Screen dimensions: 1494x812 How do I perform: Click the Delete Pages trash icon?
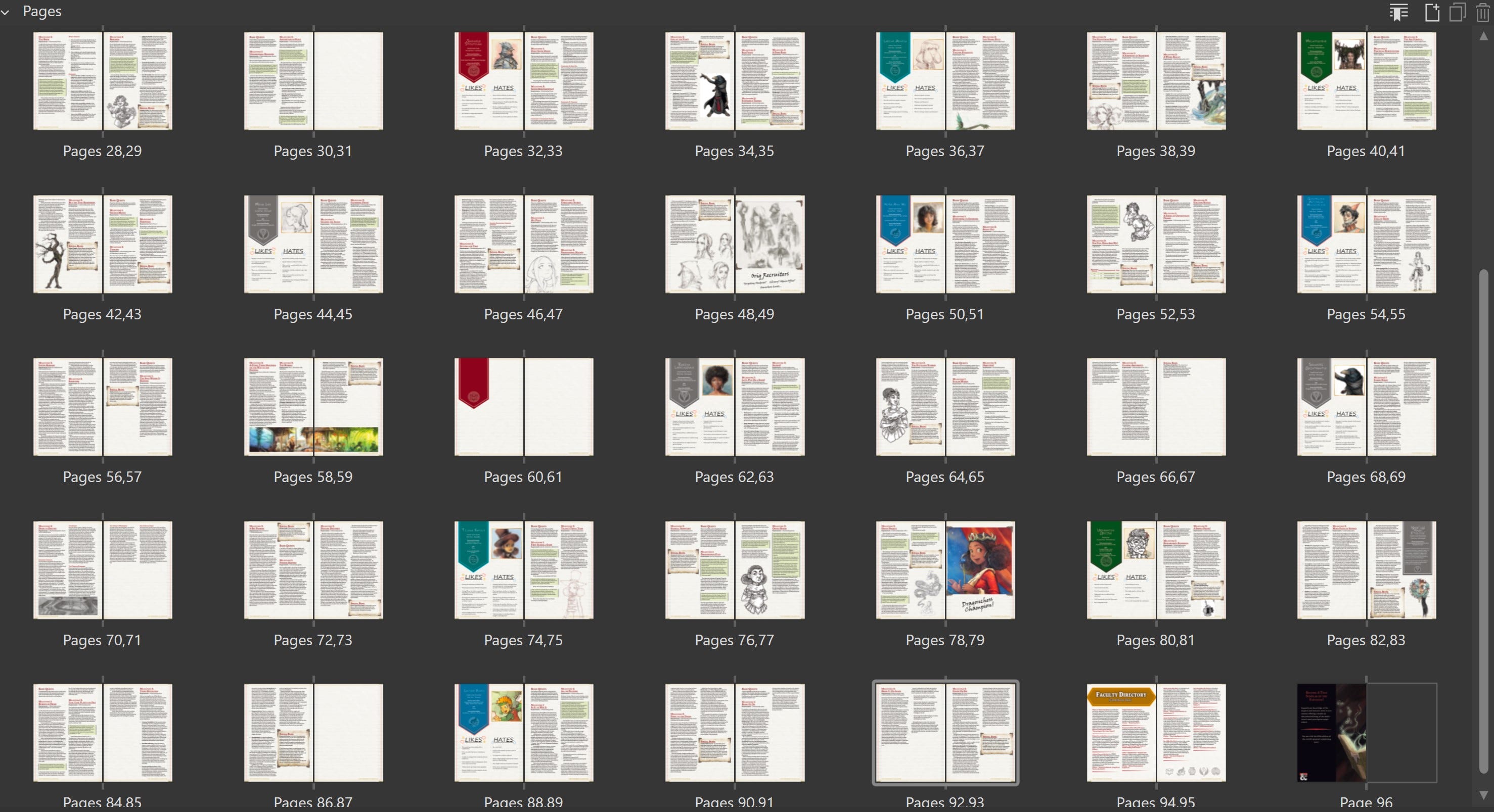coord(1482,12)
